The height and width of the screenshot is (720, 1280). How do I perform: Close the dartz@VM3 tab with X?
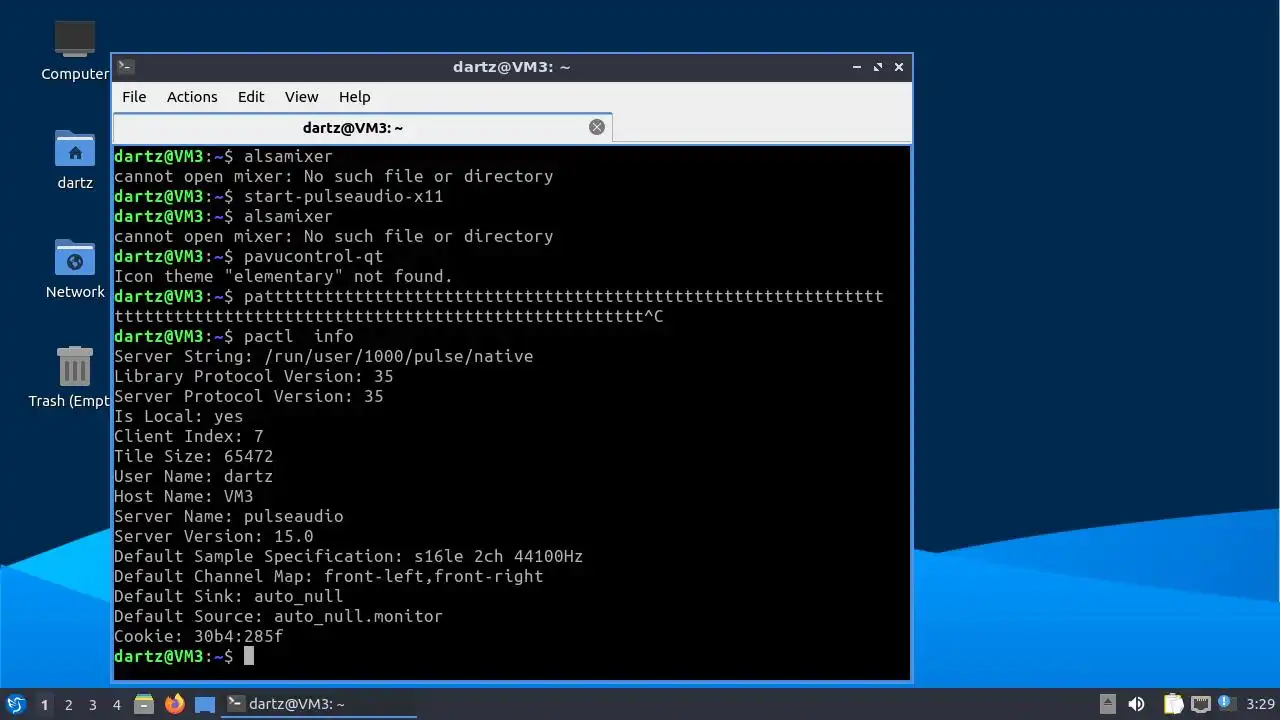(597, 127)
